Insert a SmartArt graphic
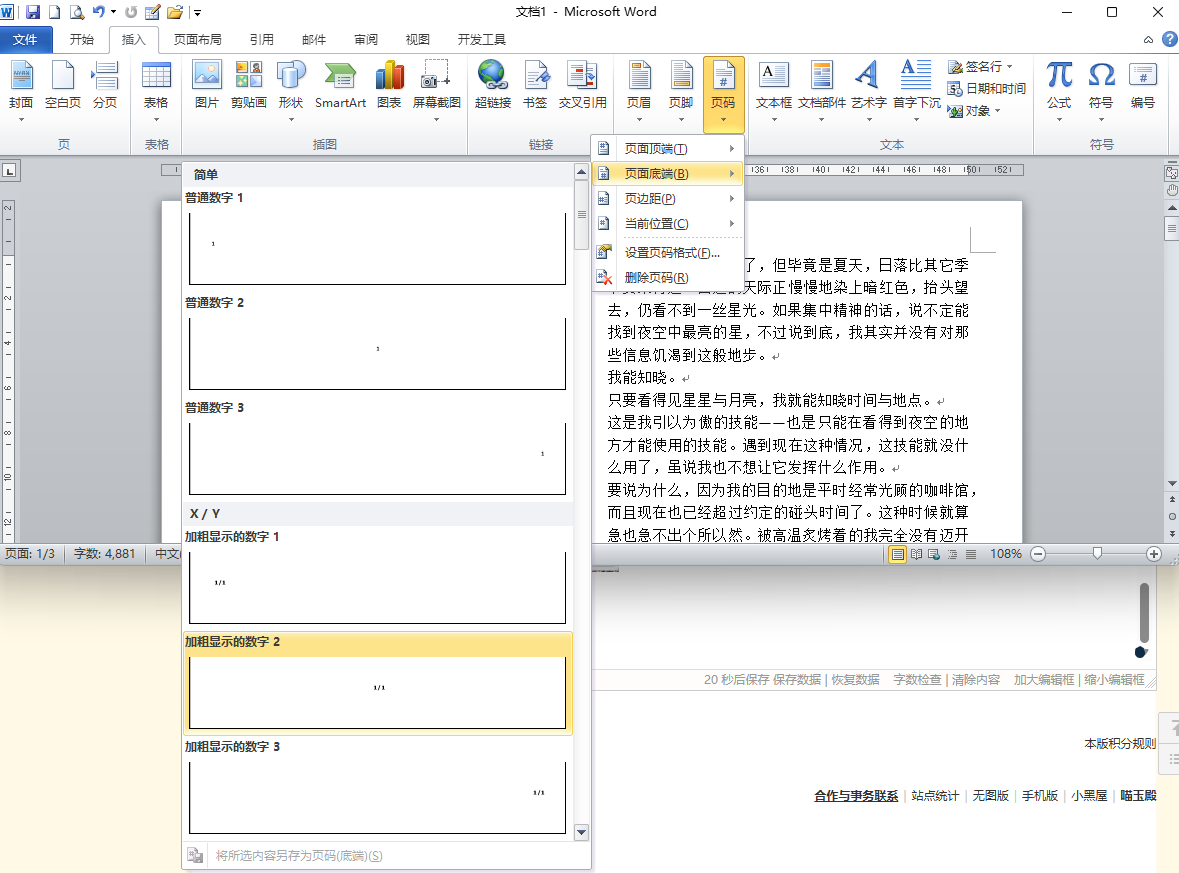Viewport: 1179px width, 873px height. [340, 85]
